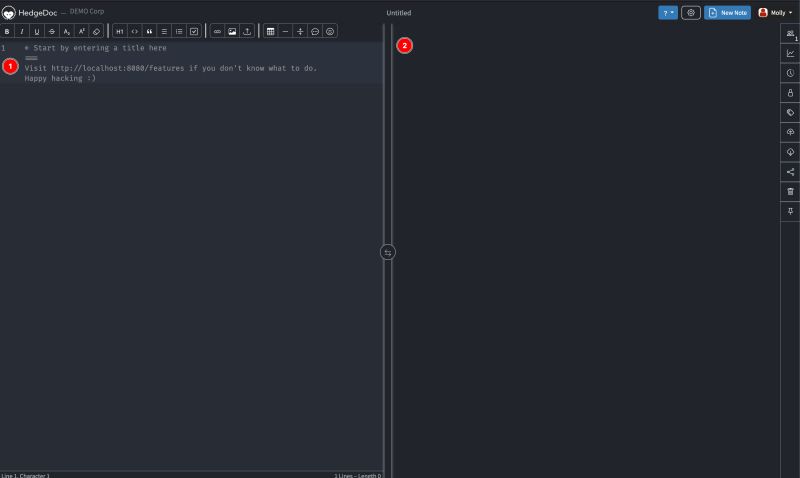Click the 'Line 1, Character 1' status text
Viewport: 800px width, 478px height.
(x=26, y=475)
